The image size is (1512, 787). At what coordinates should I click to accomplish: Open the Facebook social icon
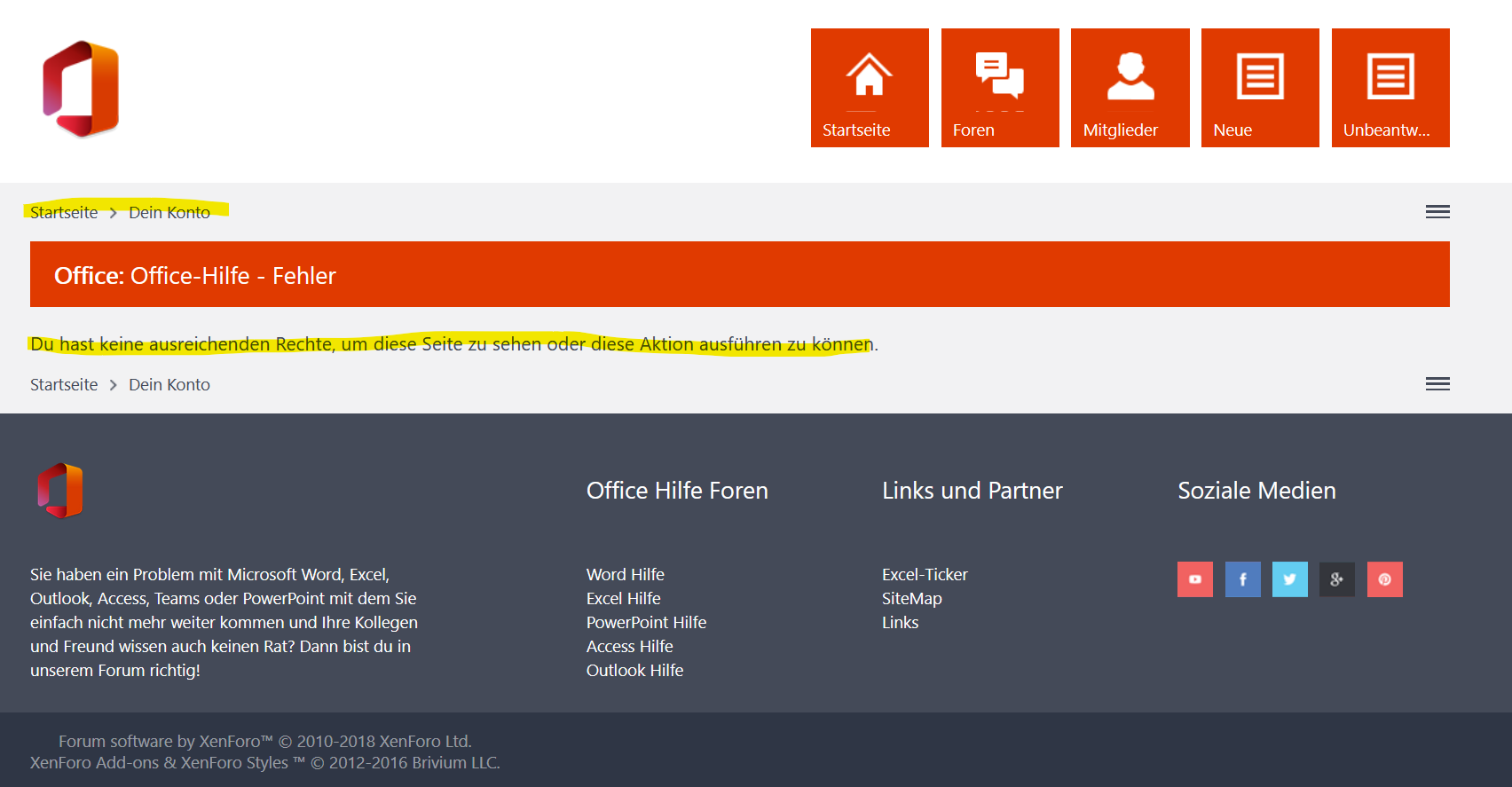(1243, 579)
